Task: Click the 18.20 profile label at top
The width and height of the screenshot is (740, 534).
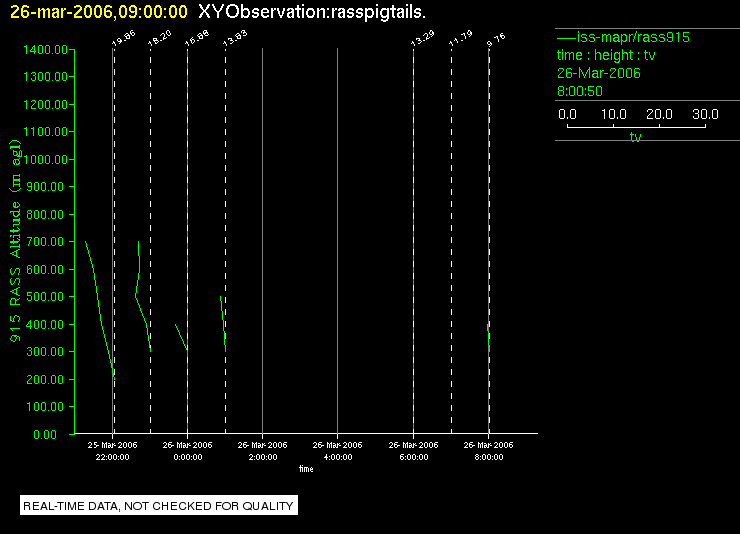Action: click(160, 38)
